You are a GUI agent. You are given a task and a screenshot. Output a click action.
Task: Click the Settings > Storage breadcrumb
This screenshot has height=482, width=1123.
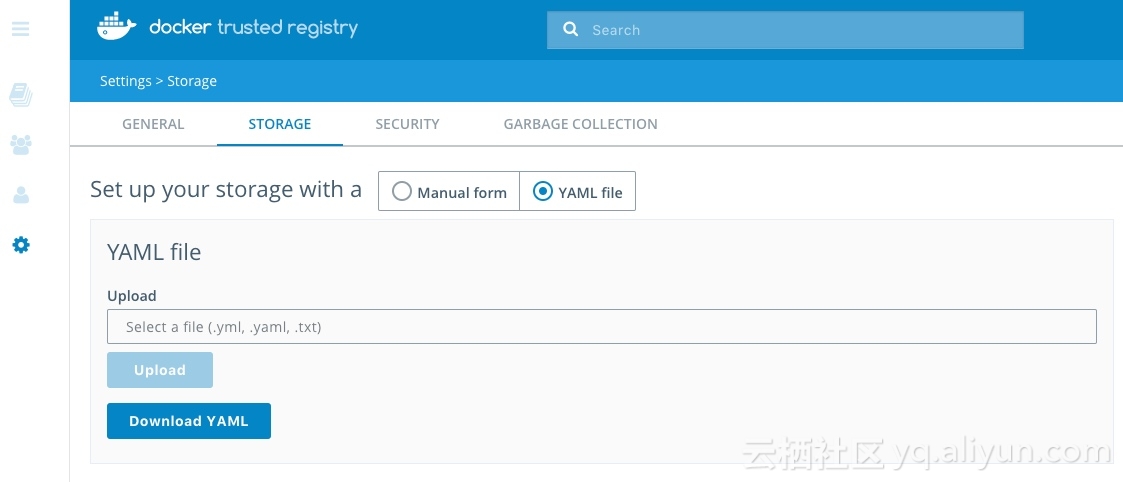pos(158,81)
